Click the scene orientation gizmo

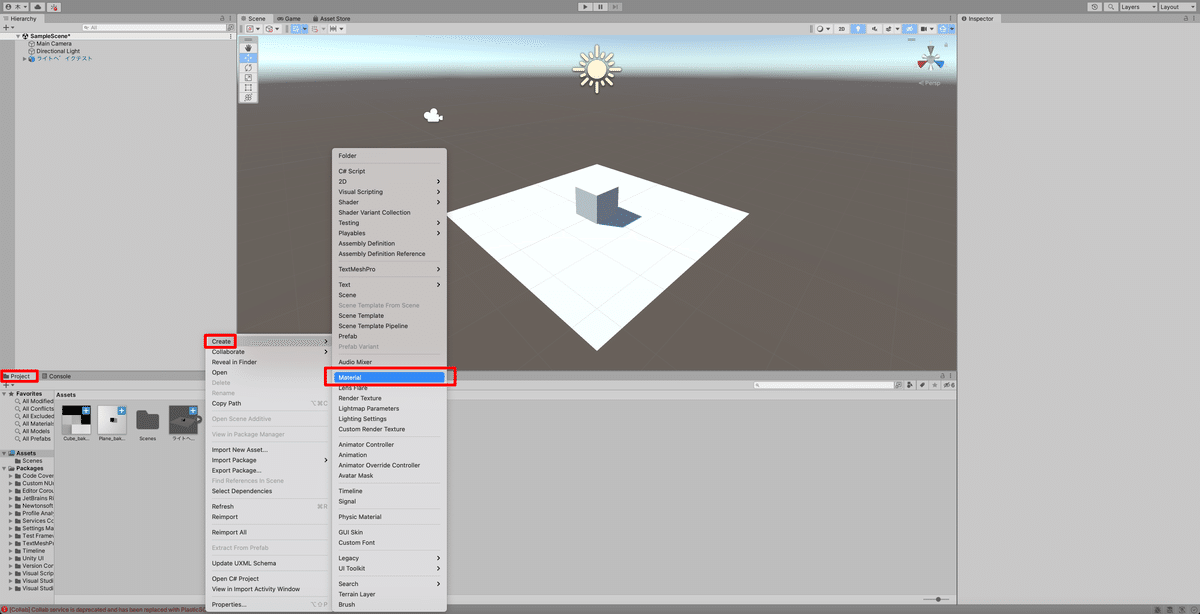click(x=930, y=60)
